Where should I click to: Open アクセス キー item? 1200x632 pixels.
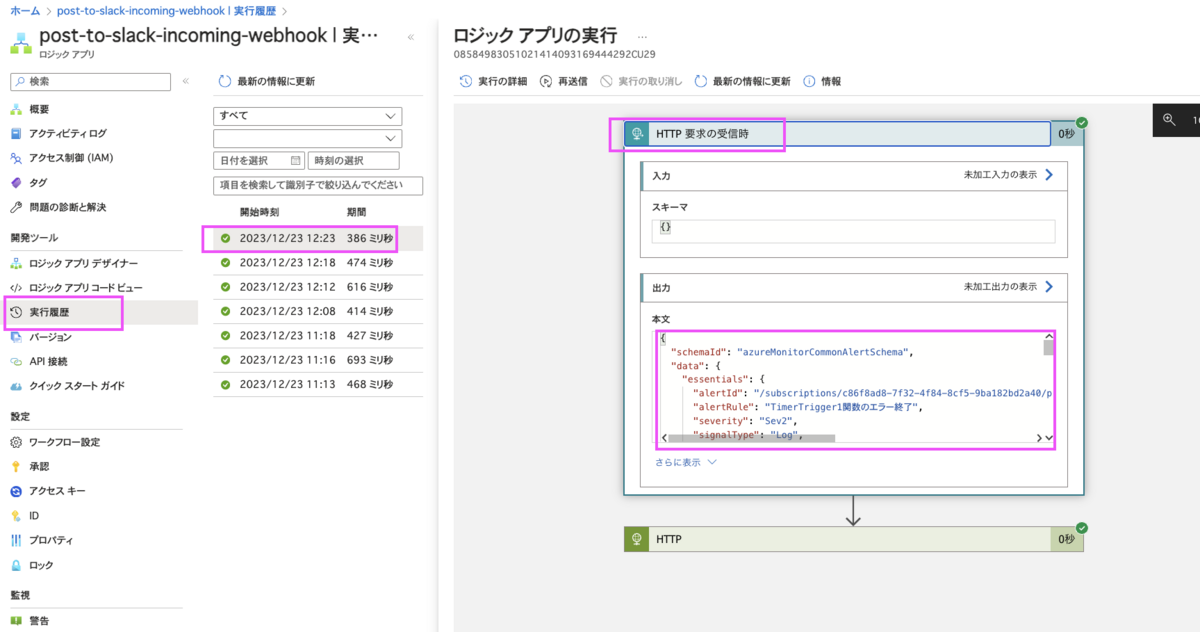pyautogui.click(x=57, y=491)
